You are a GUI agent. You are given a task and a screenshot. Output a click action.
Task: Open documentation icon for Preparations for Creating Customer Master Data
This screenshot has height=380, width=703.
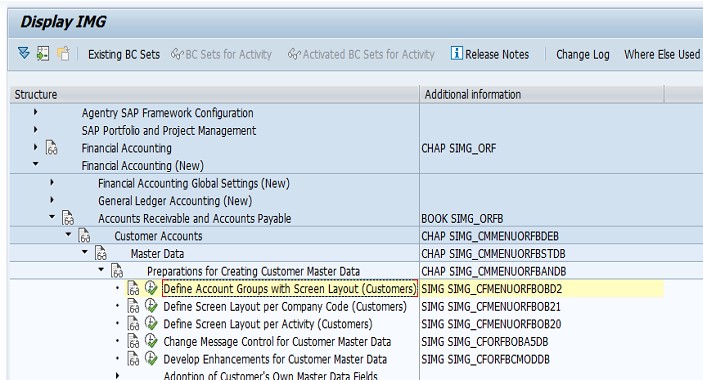[x=117, y=271]
